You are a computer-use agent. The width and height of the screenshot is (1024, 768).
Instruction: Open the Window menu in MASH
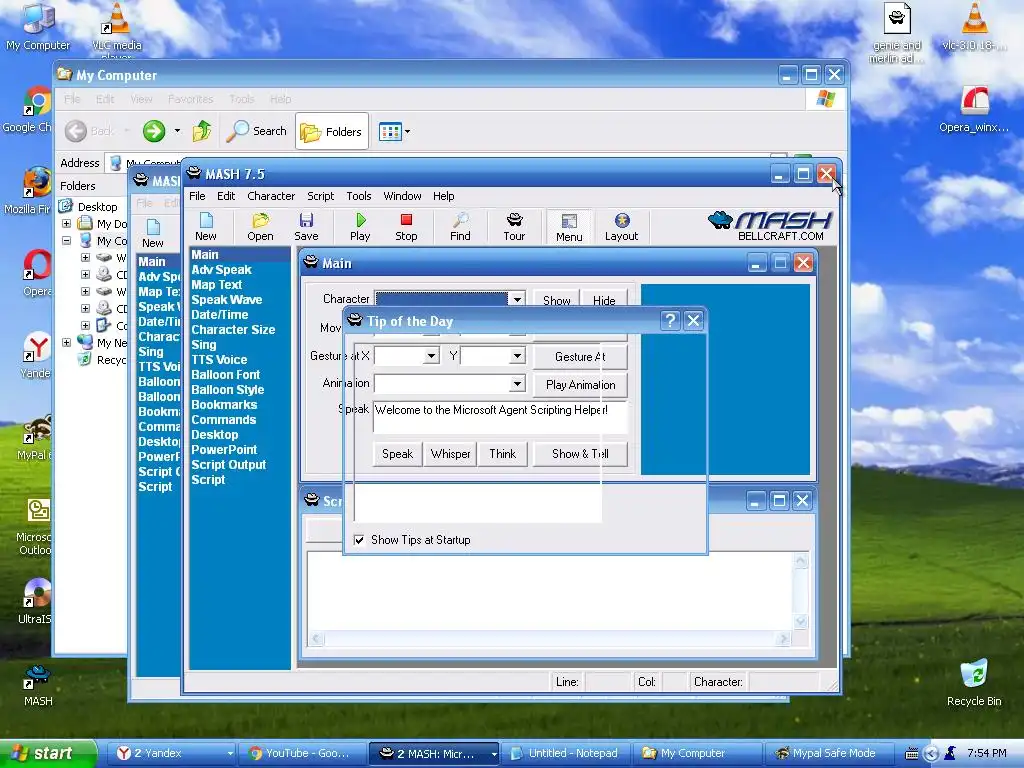tap(402, 196)
